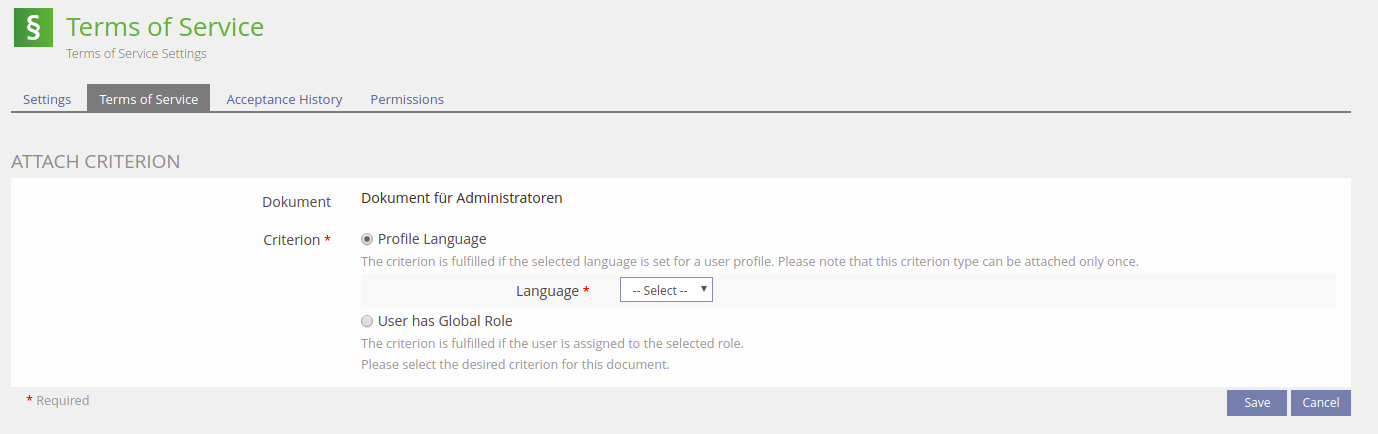Click the ATTACH CRITERION section heading
This screenshot has width=1378, height=434.
95,161
